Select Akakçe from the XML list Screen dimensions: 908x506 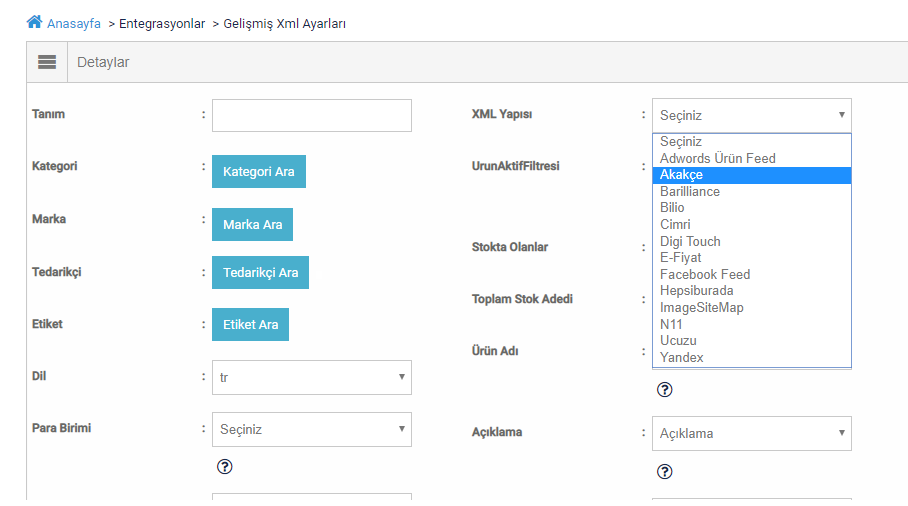tap(752, 175)
